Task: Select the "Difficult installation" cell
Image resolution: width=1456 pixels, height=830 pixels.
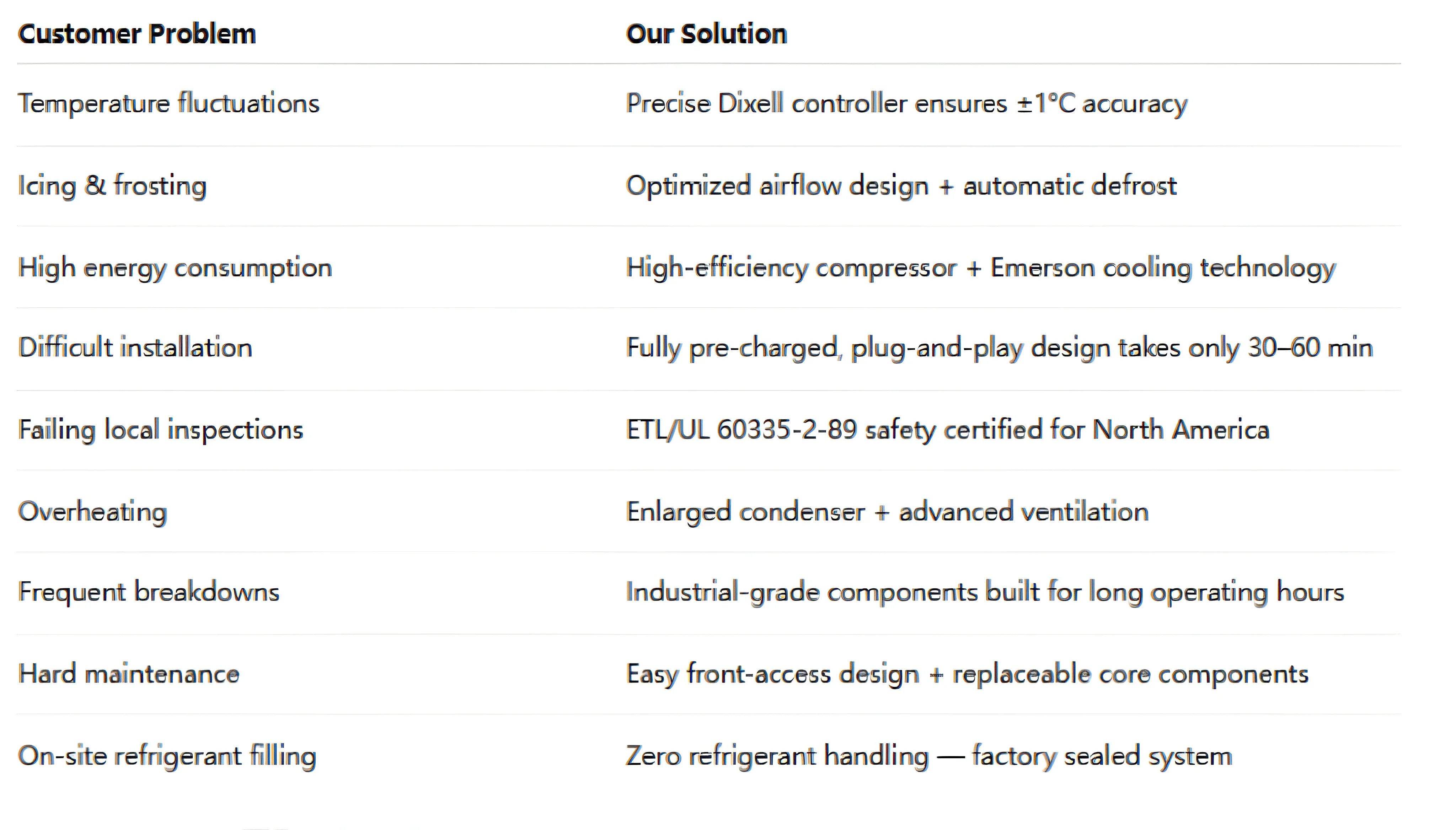Action: click(x=135, y=348)
